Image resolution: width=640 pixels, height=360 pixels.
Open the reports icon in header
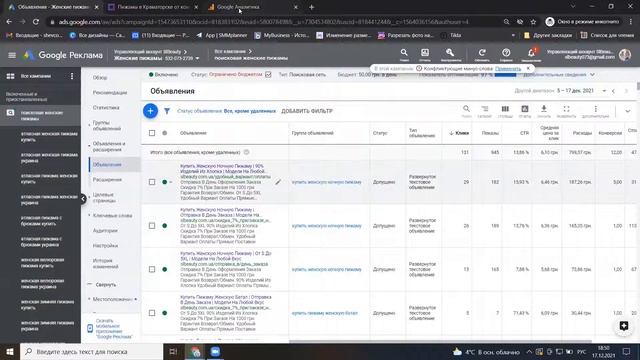[424, 54]
